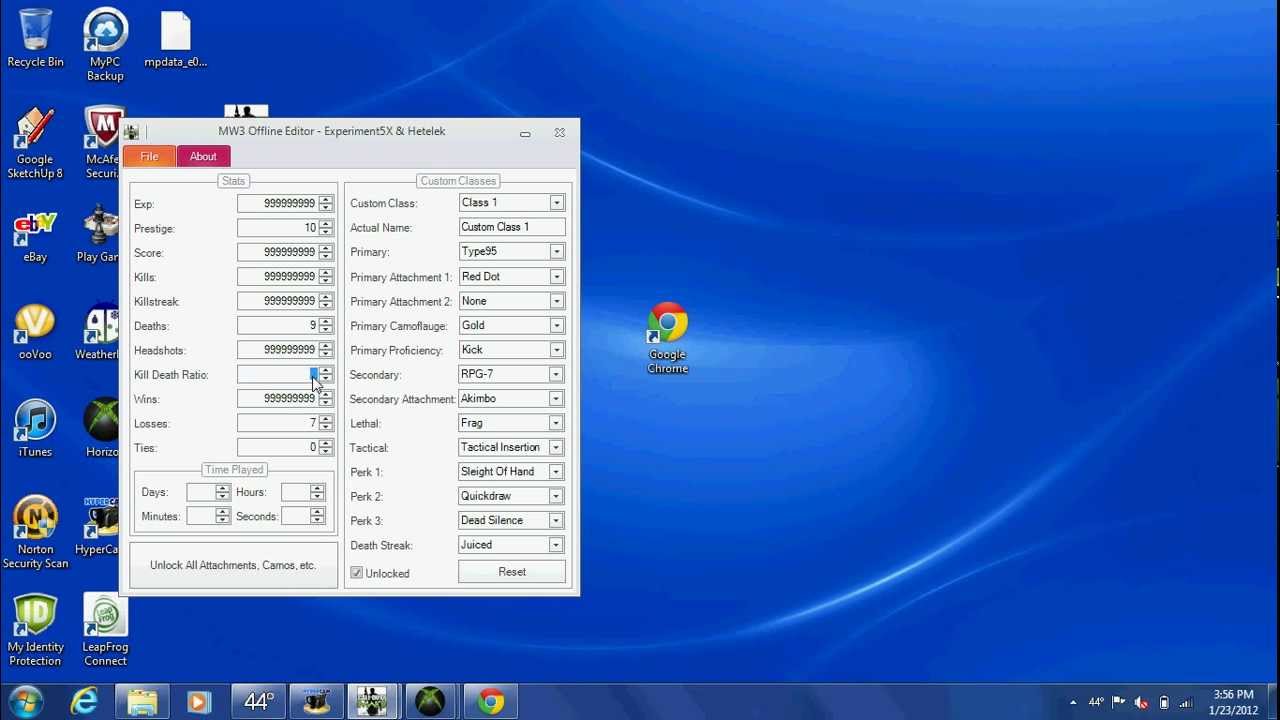Screen dimensions: 1280x720
Task: Click Unlock All Attachments, Camos, etc. button
Action: click(233, 565)
